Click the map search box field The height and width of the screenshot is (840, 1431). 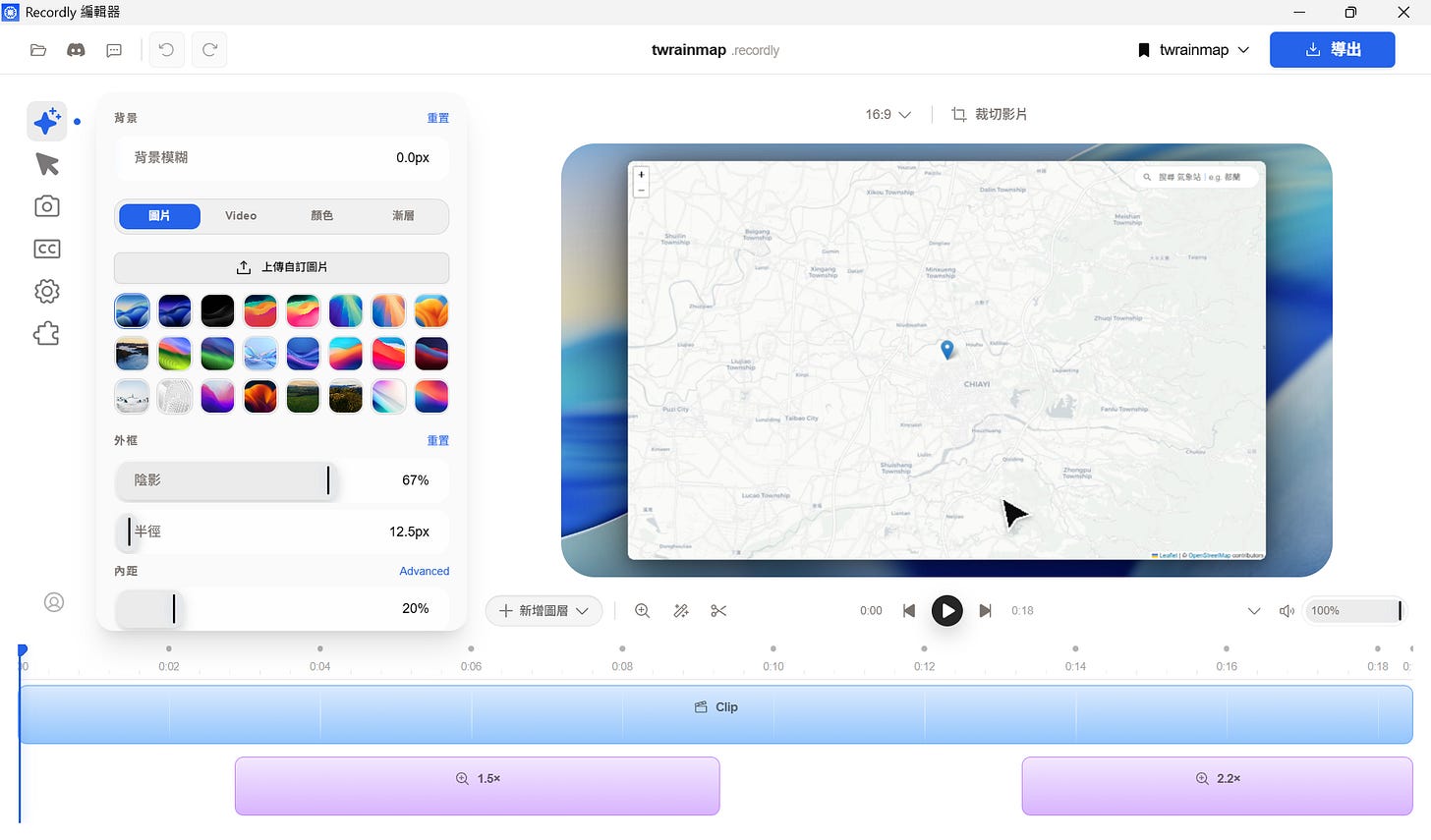[x=1196, y=177]
